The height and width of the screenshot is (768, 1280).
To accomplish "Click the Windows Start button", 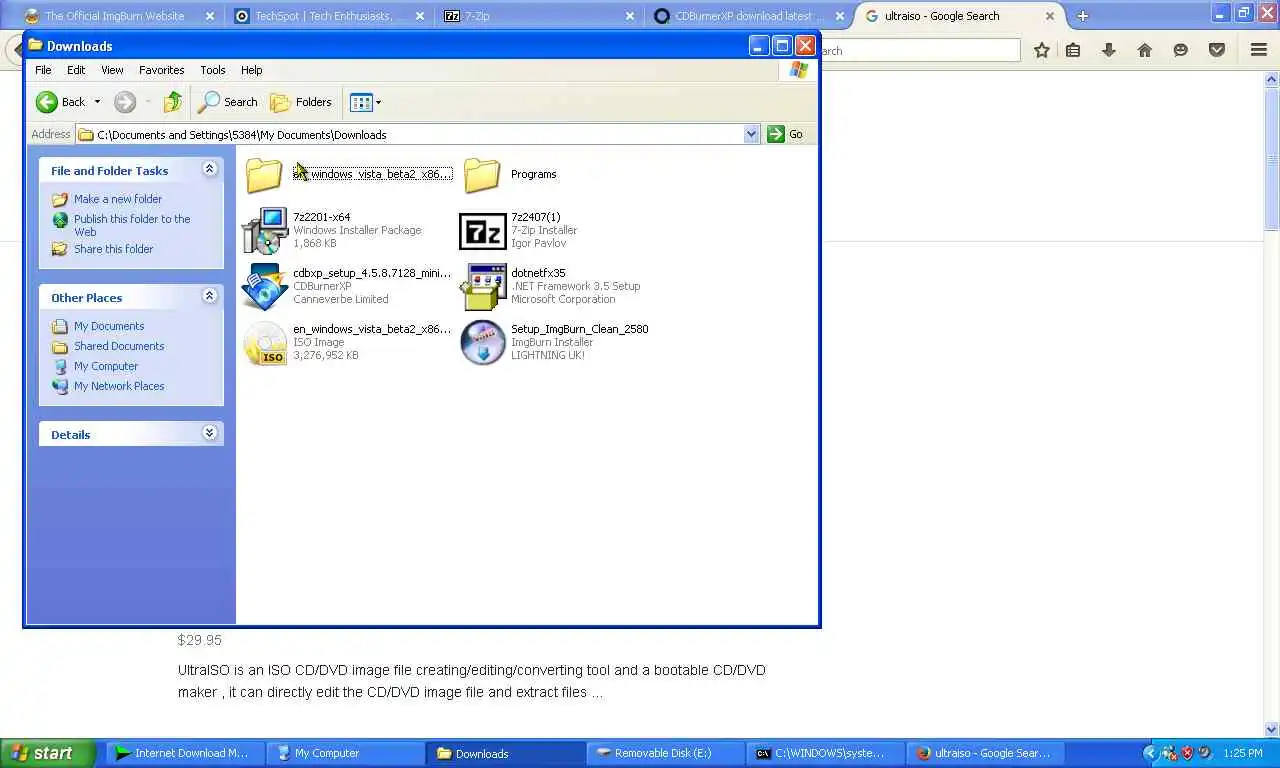I will tap(47, 753).
